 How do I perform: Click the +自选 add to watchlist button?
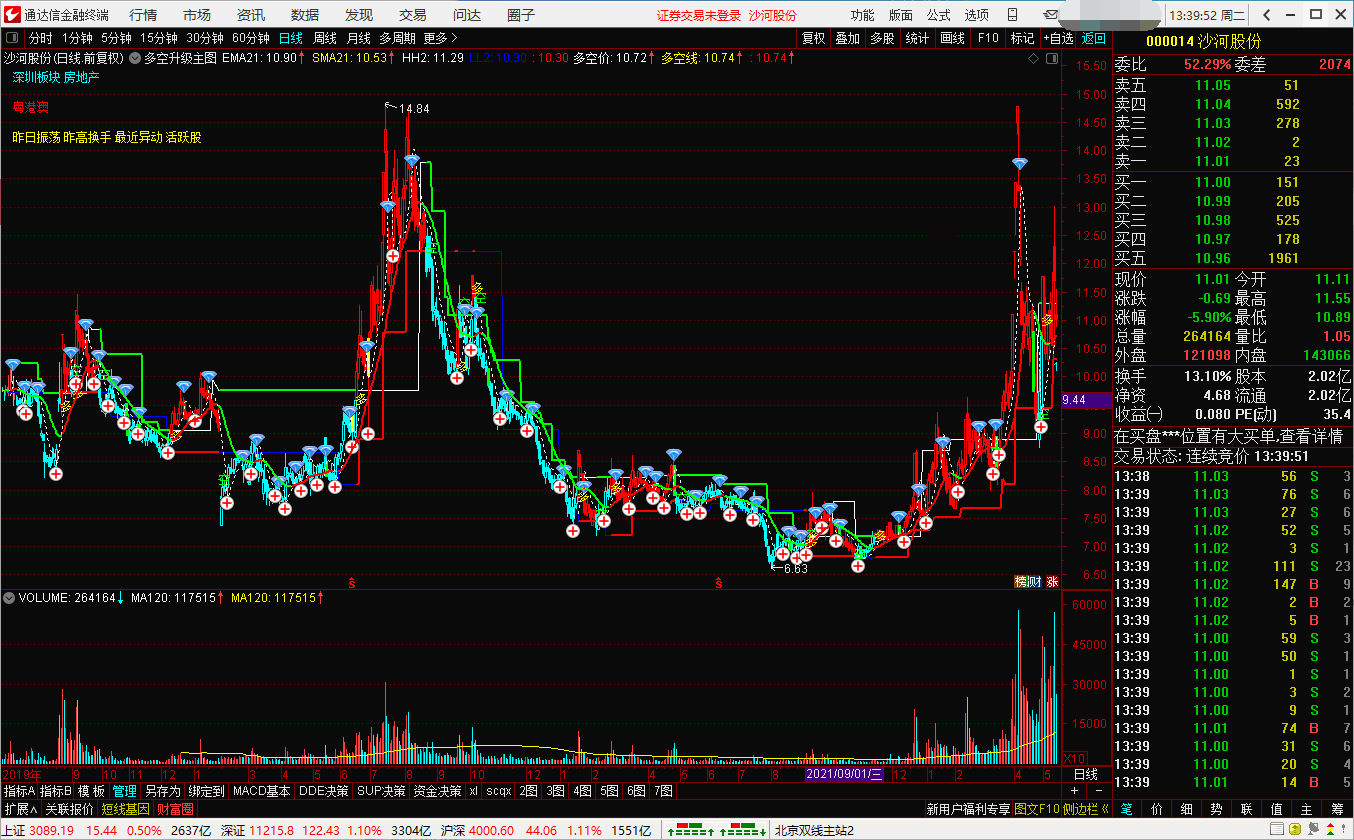1058,38
